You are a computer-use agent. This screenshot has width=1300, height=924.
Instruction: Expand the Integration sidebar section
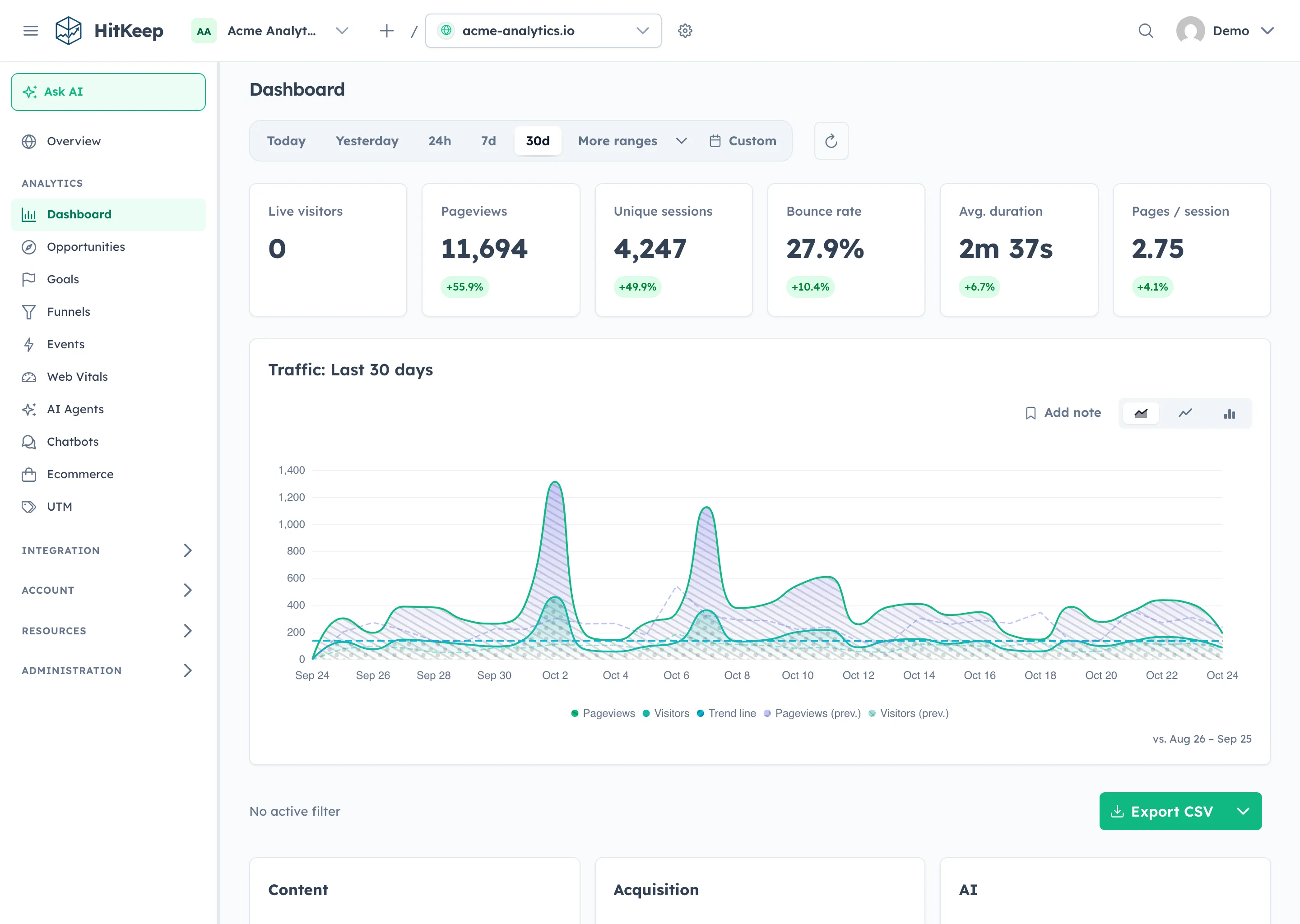click(107, 550)
